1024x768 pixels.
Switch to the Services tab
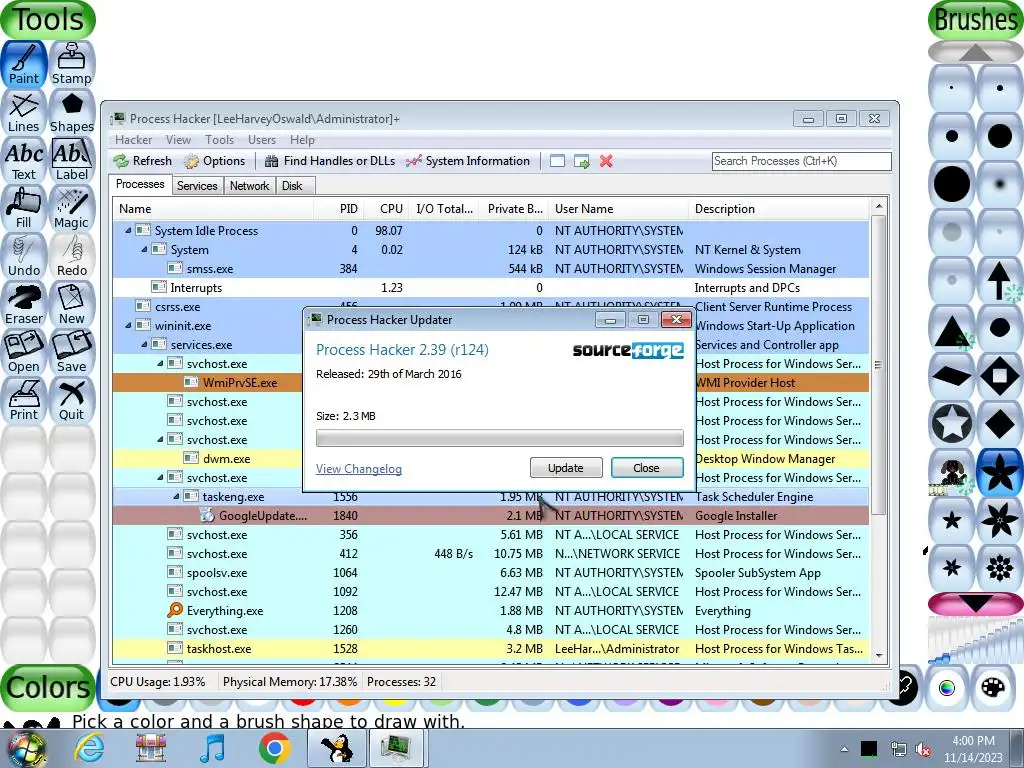(x=197, y=186)
